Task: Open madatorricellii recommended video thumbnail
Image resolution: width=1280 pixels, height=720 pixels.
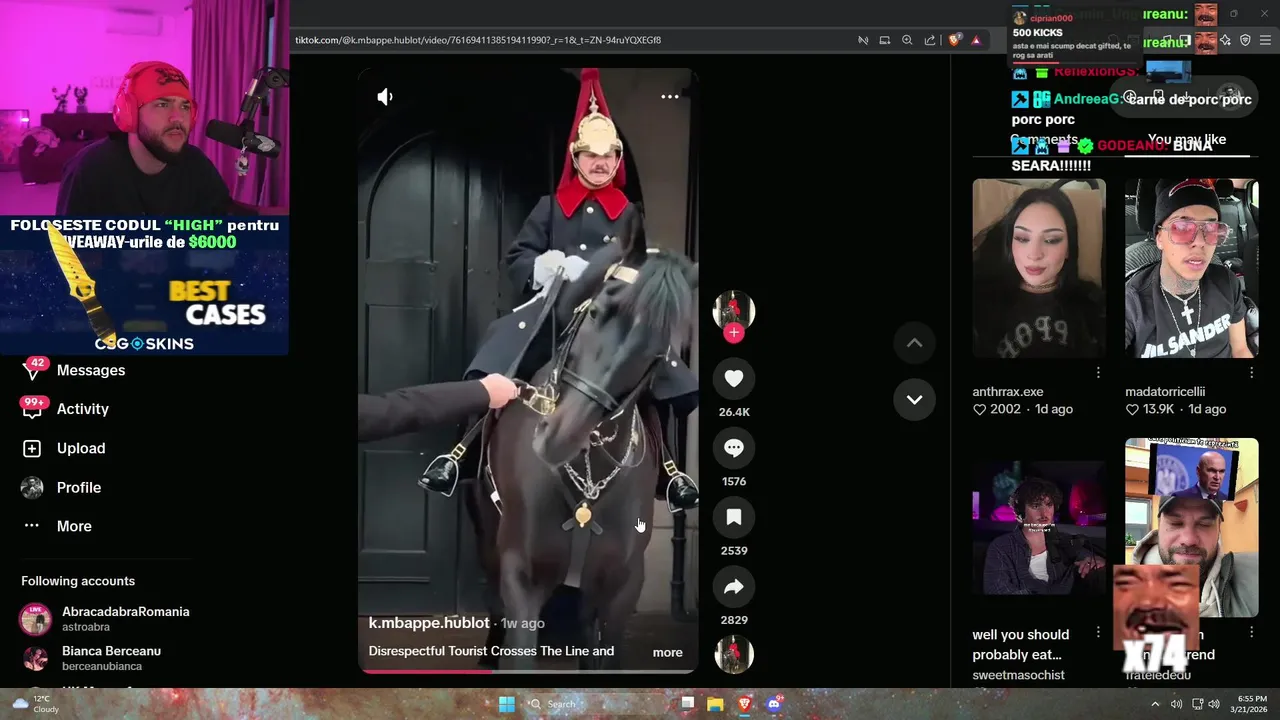Action: click(x=1192, y=268)
